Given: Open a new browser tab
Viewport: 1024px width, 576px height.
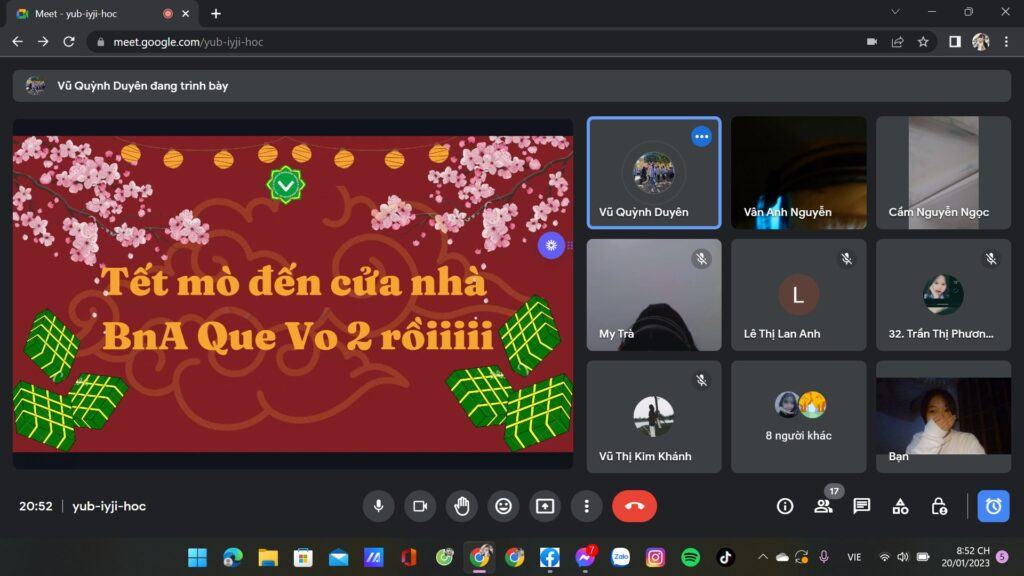Looking at the screenshot, I should [x=216, y=14].
